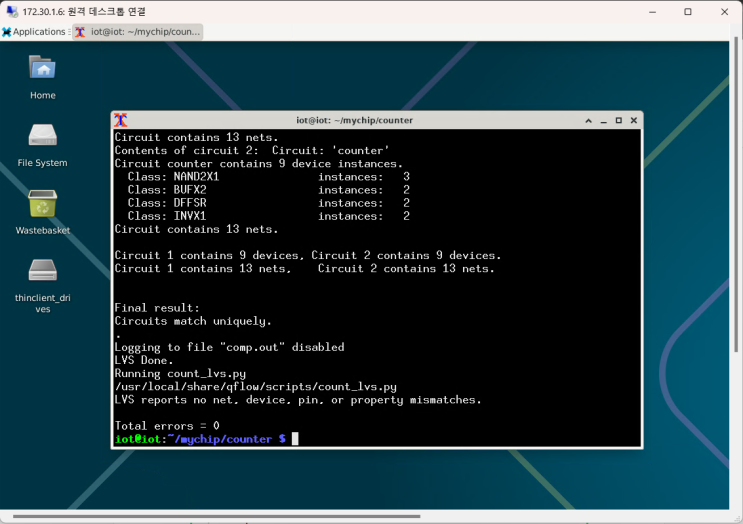Viewport: 743px width, 524px height.
Task: Click the 'Class: BUFX2' line
Action: coord(268,190)
